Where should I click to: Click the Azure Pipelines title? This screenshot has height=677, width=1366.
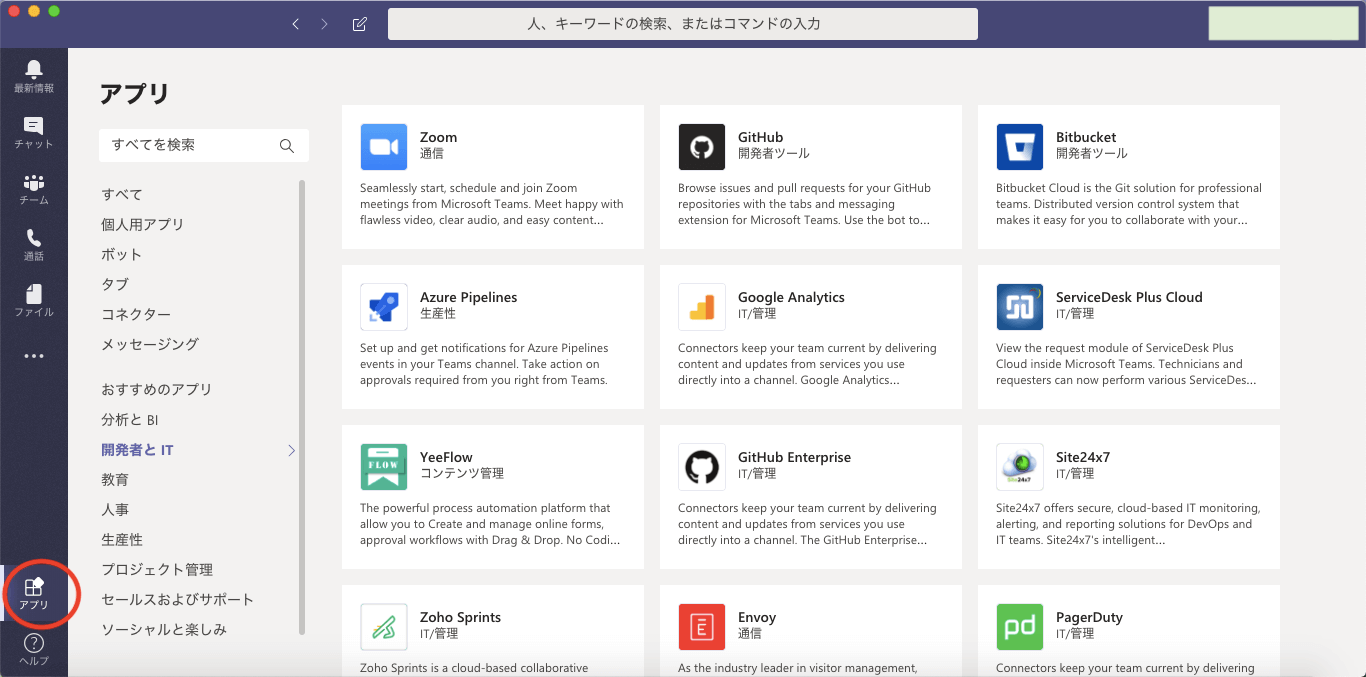pos(468,298)
